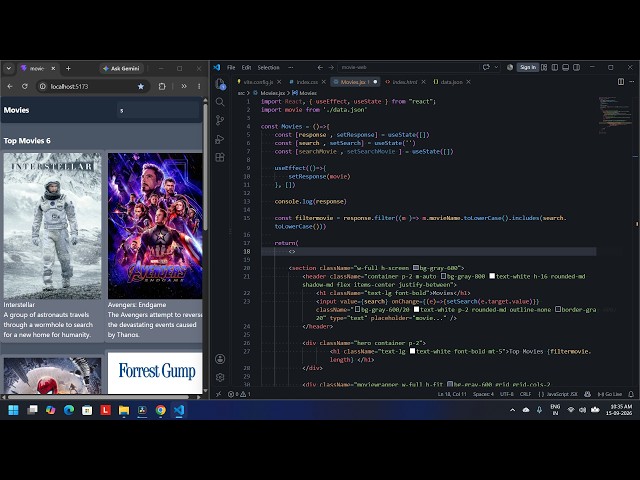
Task: Switch to the data.json tab
Action: click(451, 82)
